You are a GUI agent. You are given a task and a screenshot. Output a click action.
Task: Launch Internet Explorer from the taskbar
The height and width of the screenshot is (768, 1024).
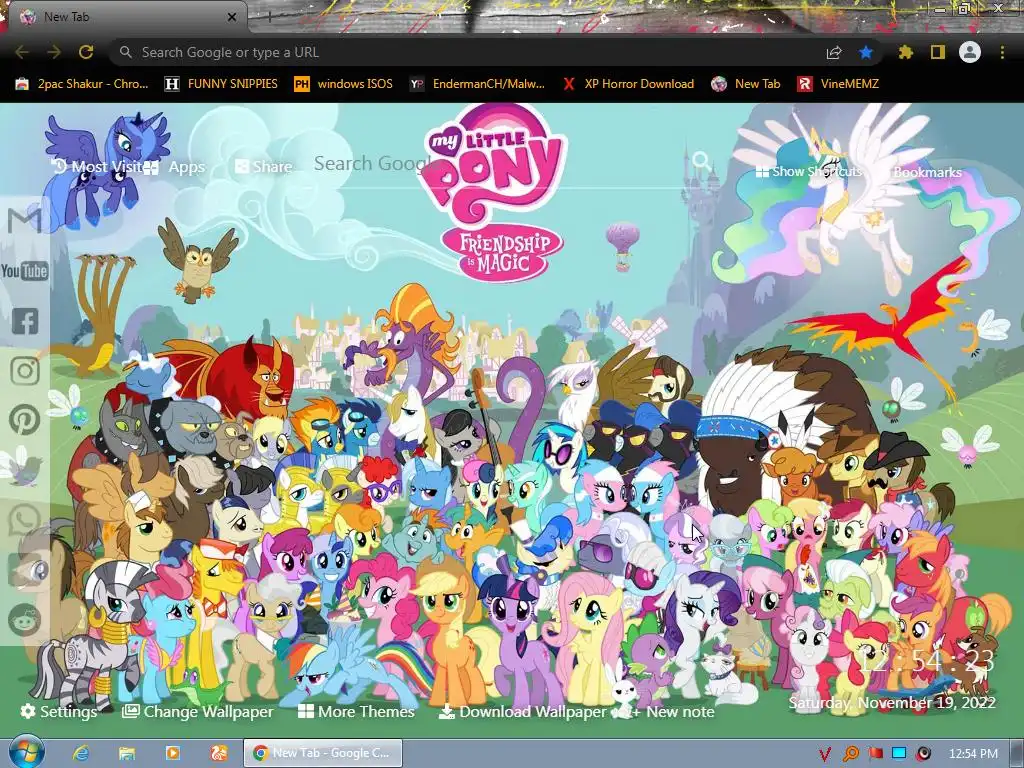click(81, 753)
